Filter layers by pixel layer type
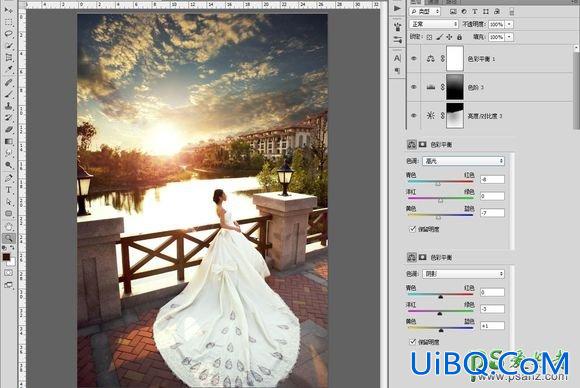 (x=453, y=12)
